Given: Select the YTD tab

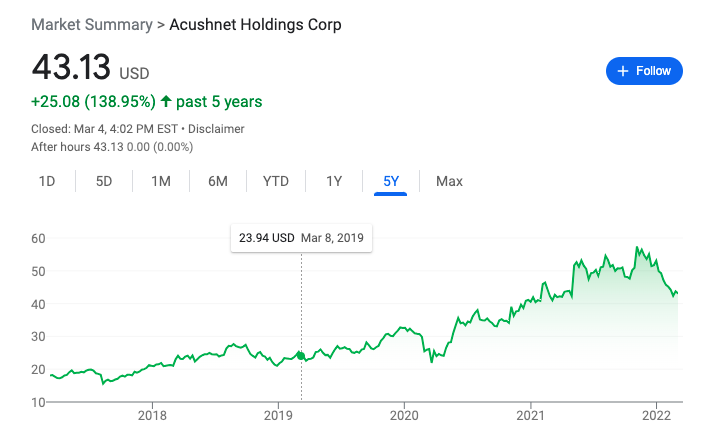Looking at the screenshot, I should pyautogui.click(x=276, y=181).
